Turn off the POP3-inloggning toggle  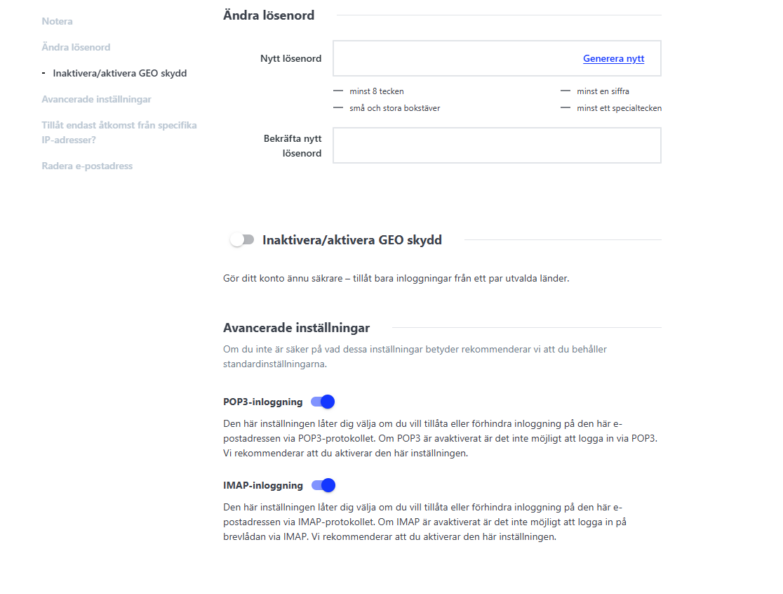[323, 402]
